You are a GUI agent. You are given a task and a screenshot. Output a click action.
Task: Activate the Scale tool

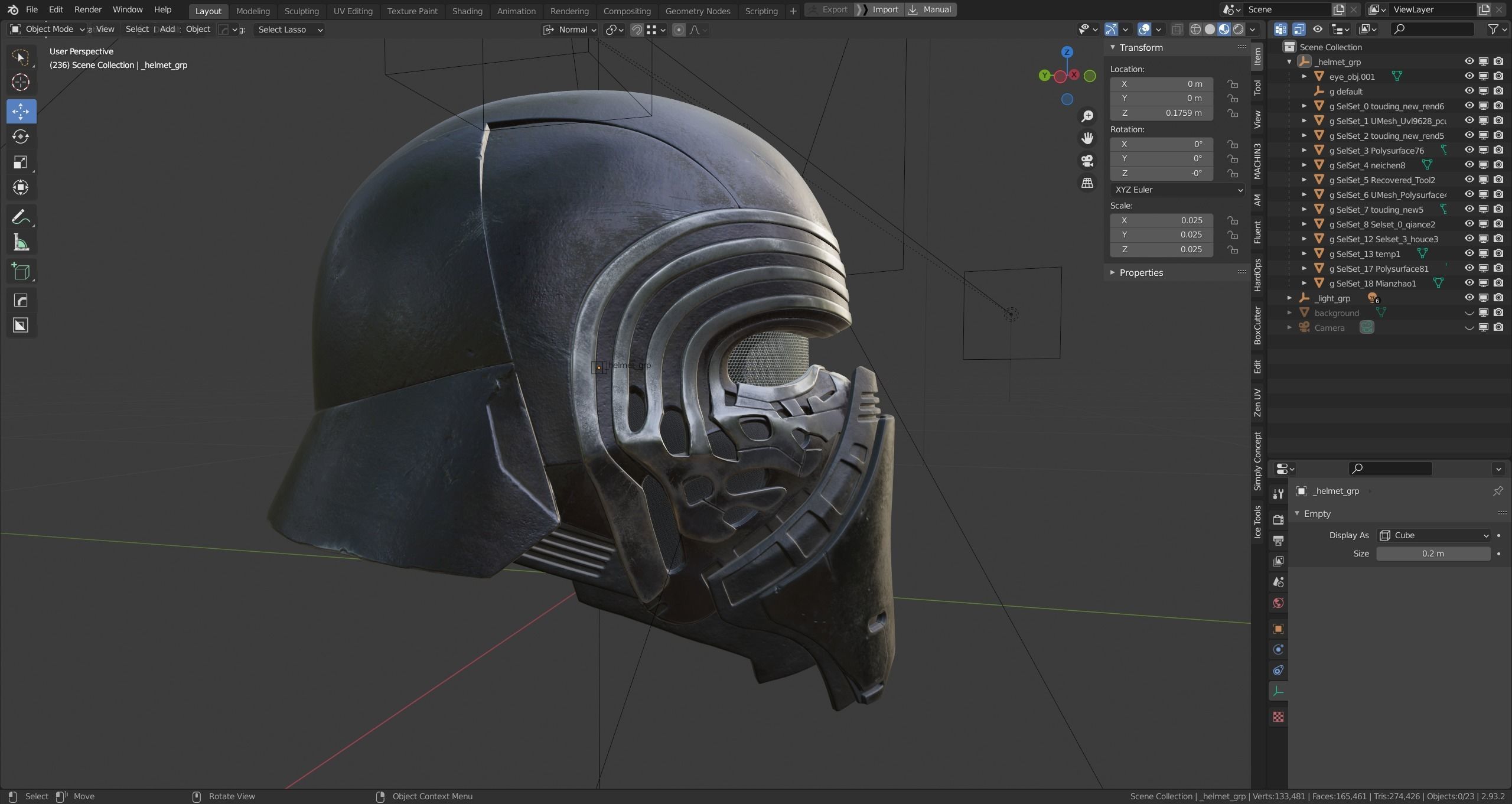click(21, 162)
